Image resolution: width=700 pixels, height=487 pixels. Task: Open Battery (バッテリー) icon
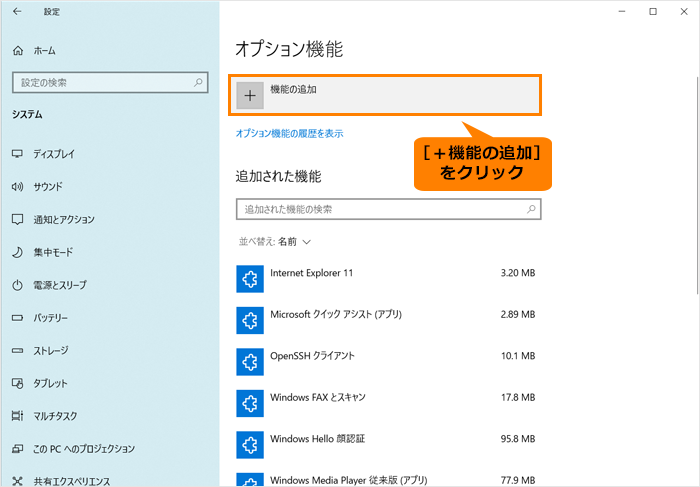[17, 318]
